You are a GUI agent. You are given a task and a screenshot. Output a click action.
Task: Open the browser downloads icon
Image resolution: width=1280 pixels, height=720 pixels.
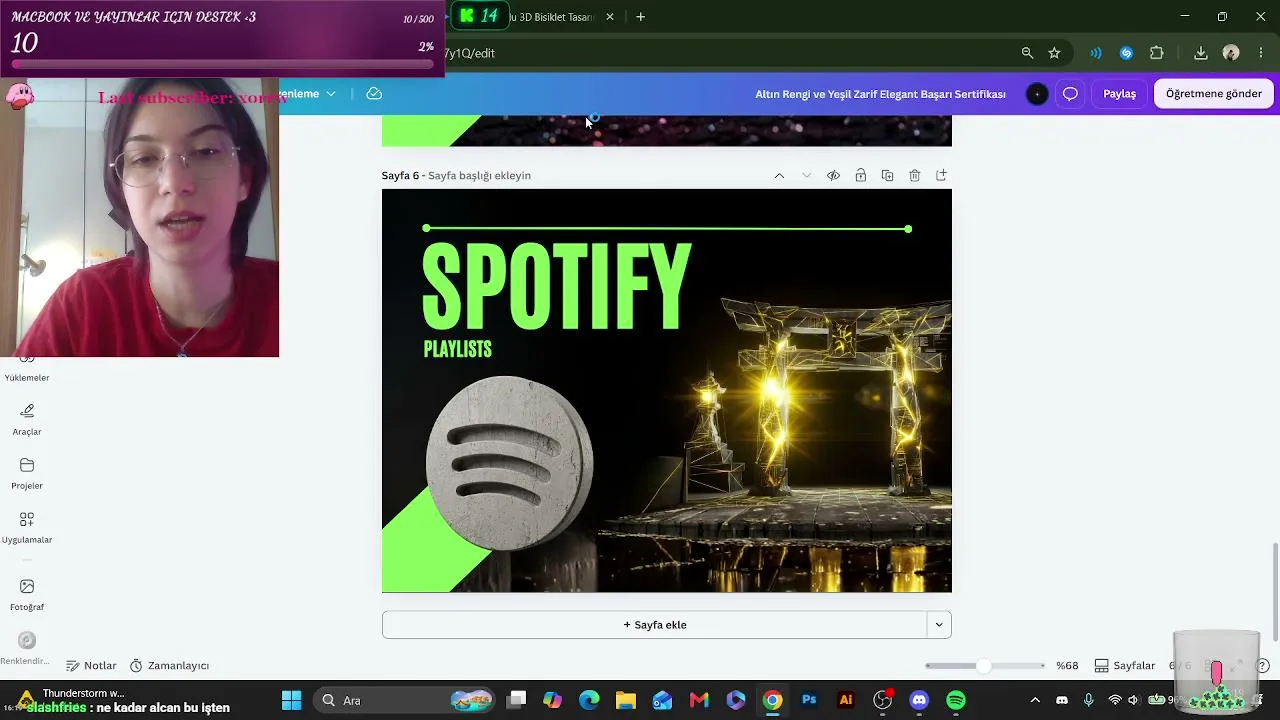point(1201,53)
